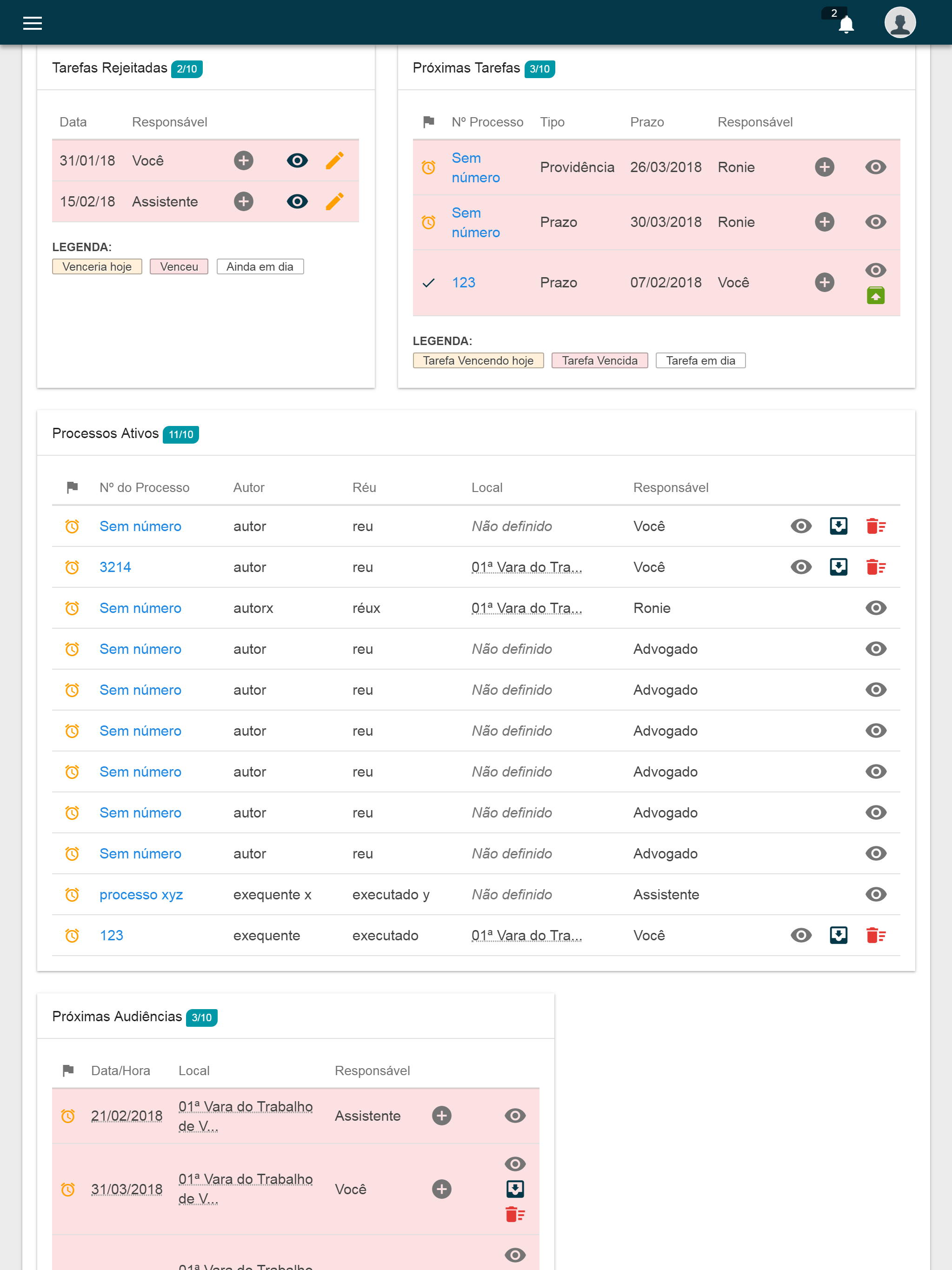Click the Venceria hoje legend swatch
Screen dimensions: 952x1270
[x=97, y=266]
